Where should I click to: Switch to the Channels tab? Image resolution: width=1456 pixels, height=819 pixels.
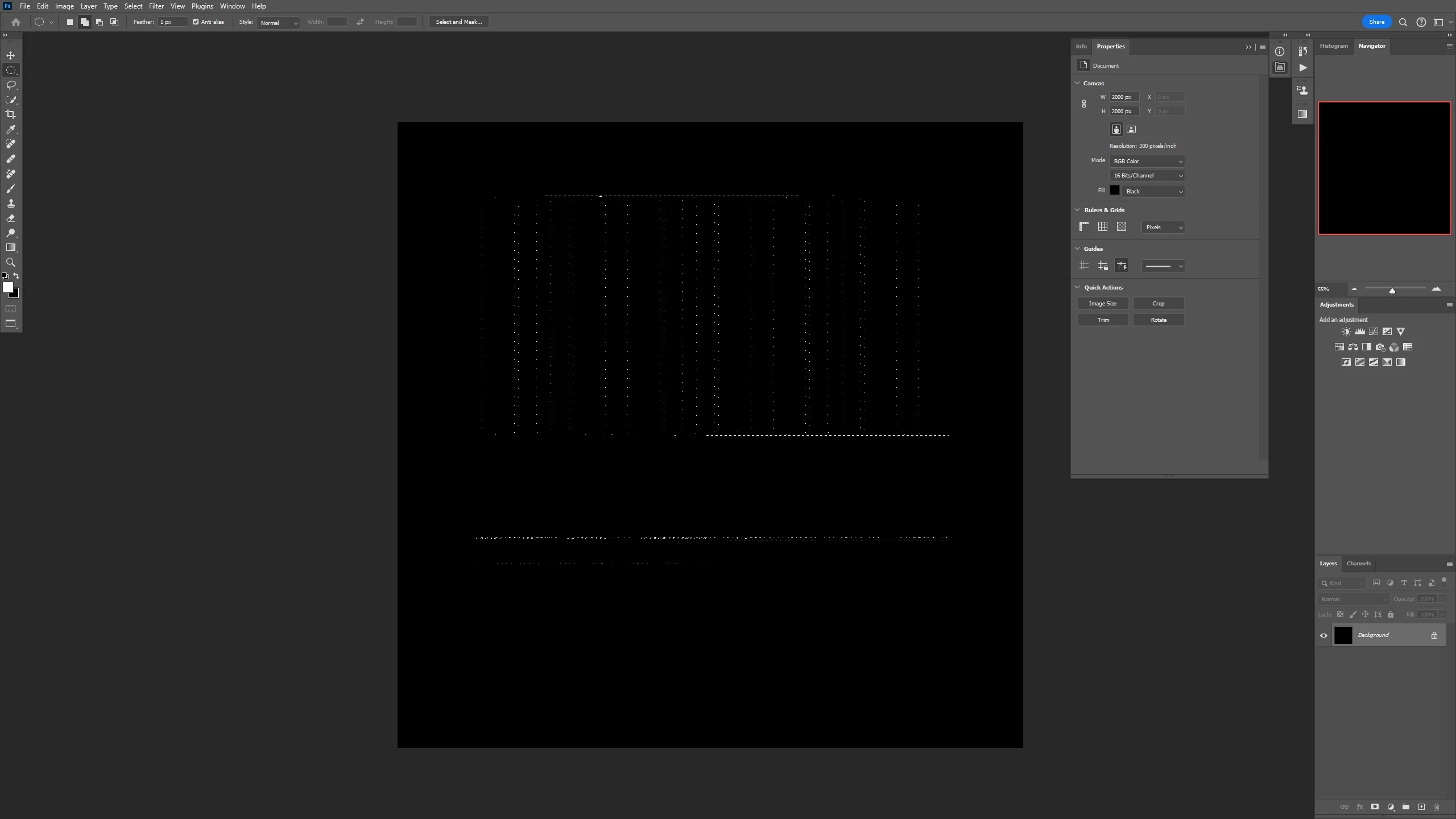pyautogui.click(x=1358, y=564)
